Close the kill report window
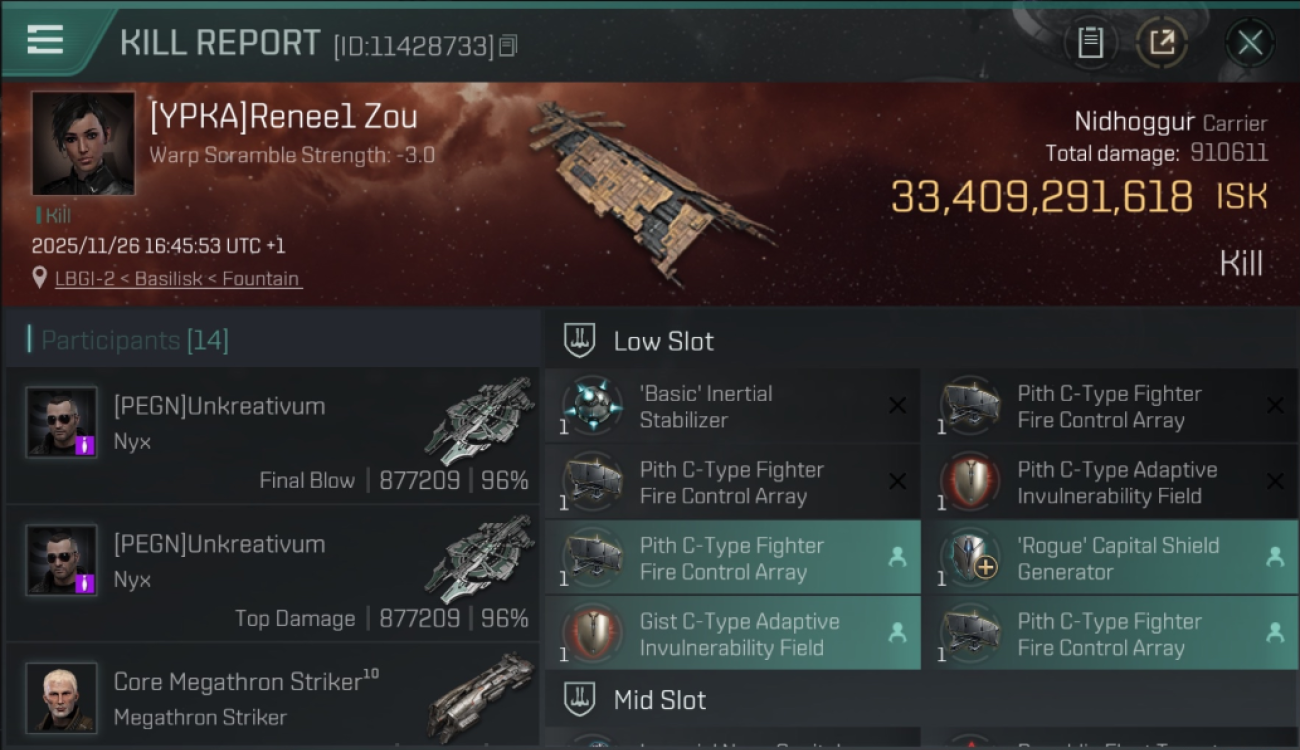 [x=1249, y=43]
